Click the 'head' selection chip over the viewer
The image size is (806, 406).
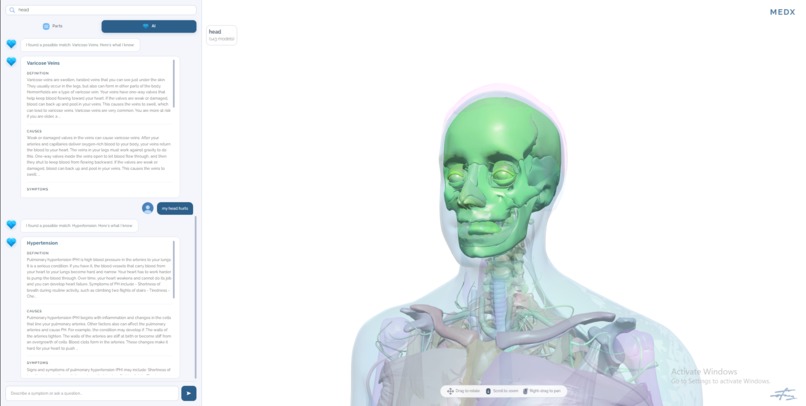[222, 35]
